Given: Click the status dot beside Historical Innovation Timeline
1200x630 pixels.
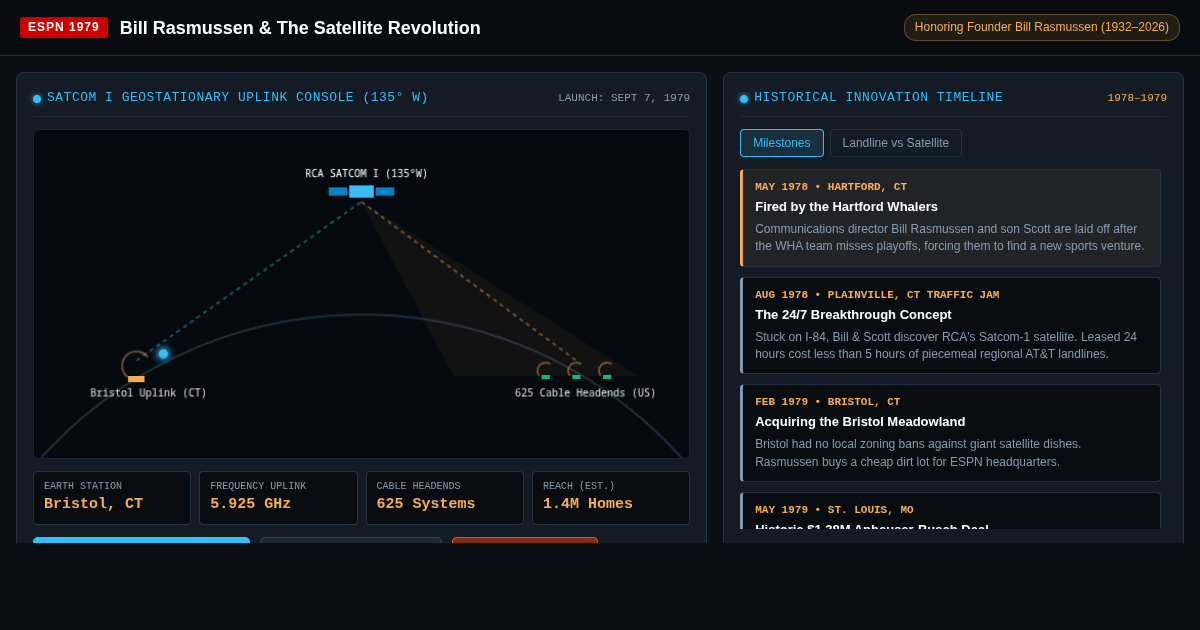Looking at the screenshot, I should point(744,99).
